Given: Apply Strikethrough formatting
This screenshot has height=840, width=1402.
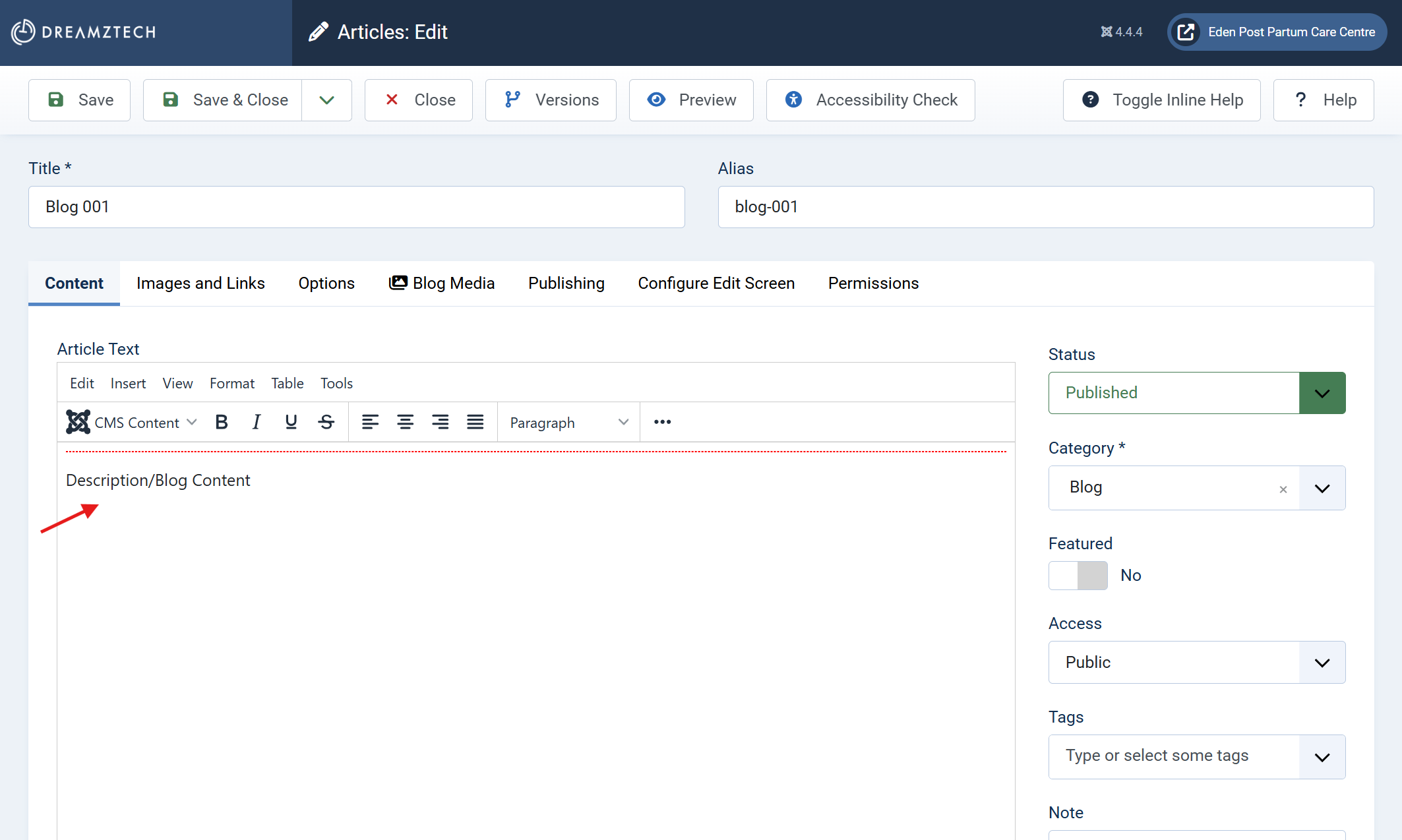Looking at the screenshot, I should [x=326, y=422].
